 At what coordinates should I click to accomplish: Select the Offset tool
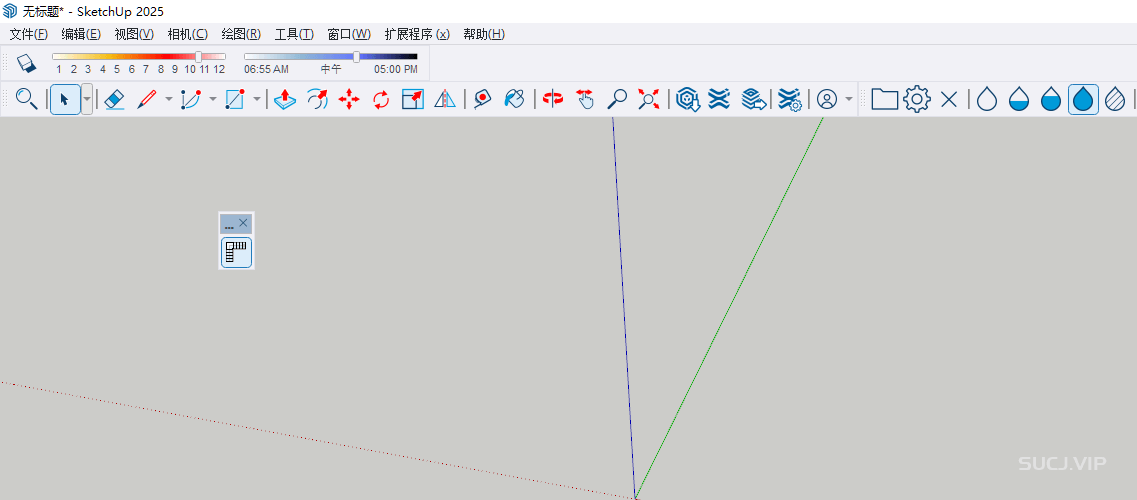(317, 99)
